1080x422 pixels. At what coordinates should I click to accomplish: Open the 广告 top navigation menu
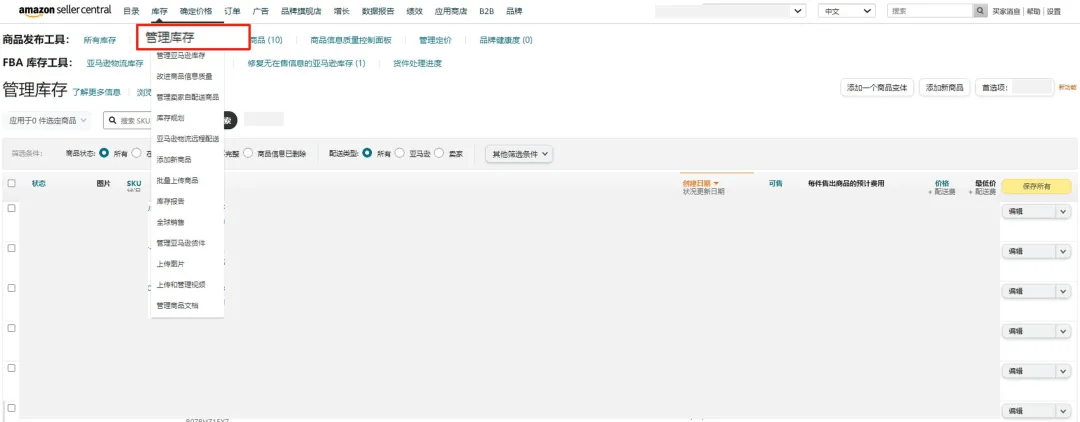click(x=260, y=11)
